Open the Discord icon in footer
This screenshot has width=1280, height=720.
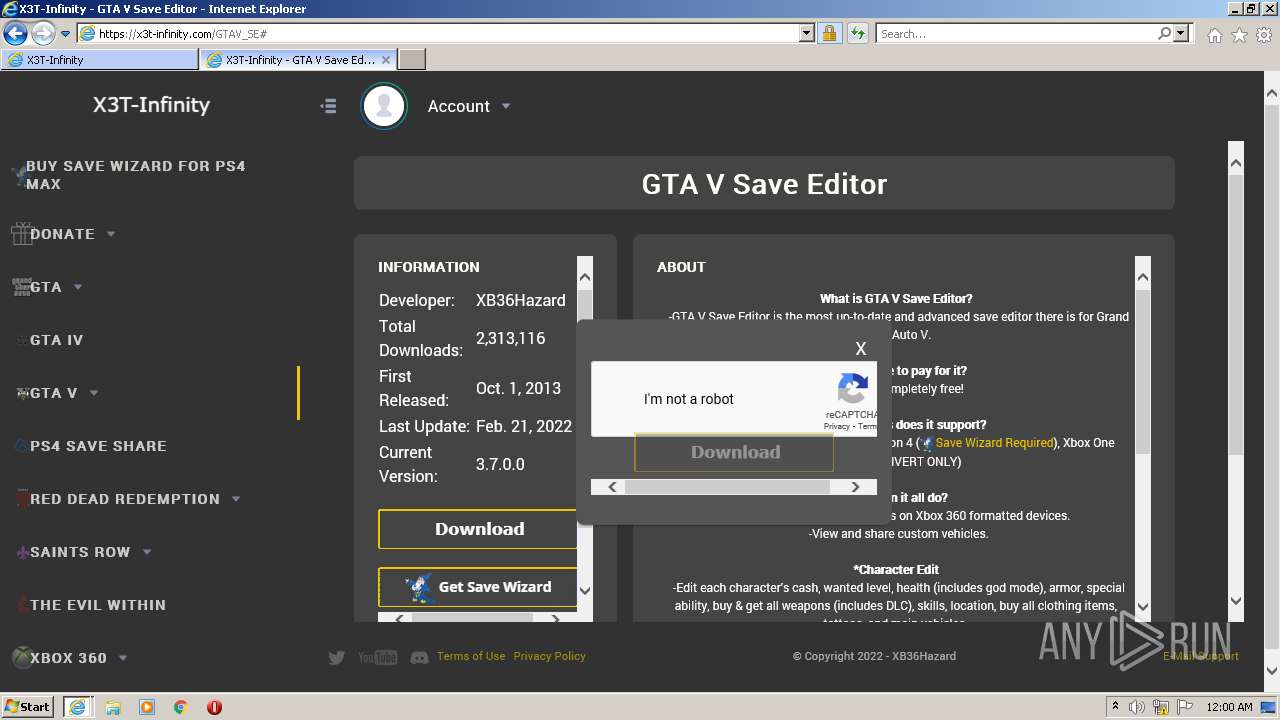click(420, 657)
